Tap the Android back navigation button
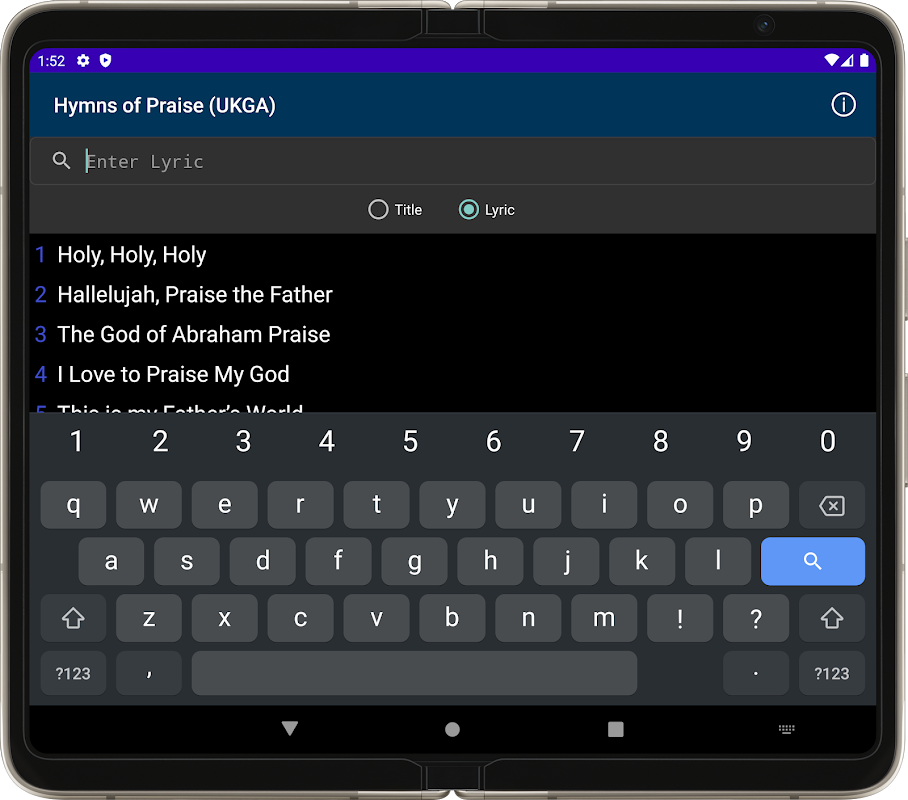The image size is (908, 800). 290,728
